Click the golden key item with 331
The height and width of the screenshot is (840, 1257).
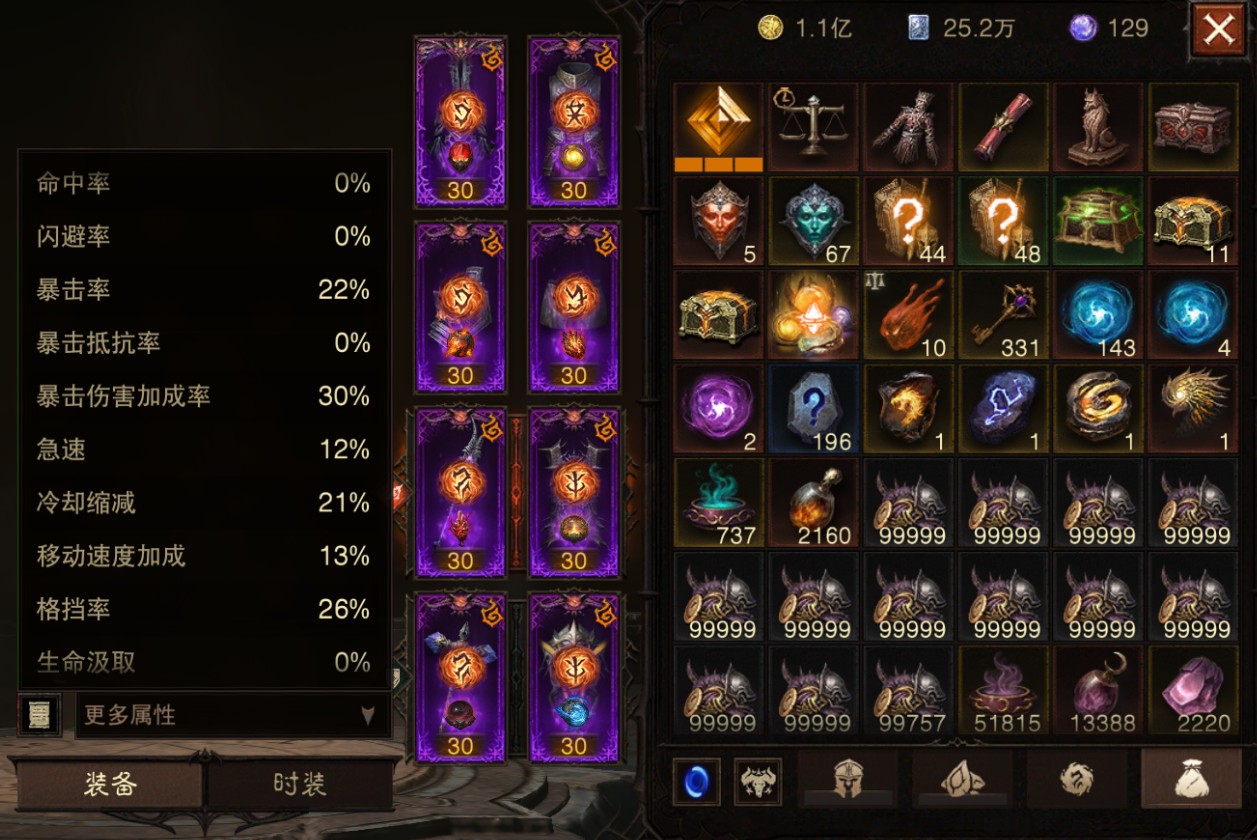[x=1003, y=314]
